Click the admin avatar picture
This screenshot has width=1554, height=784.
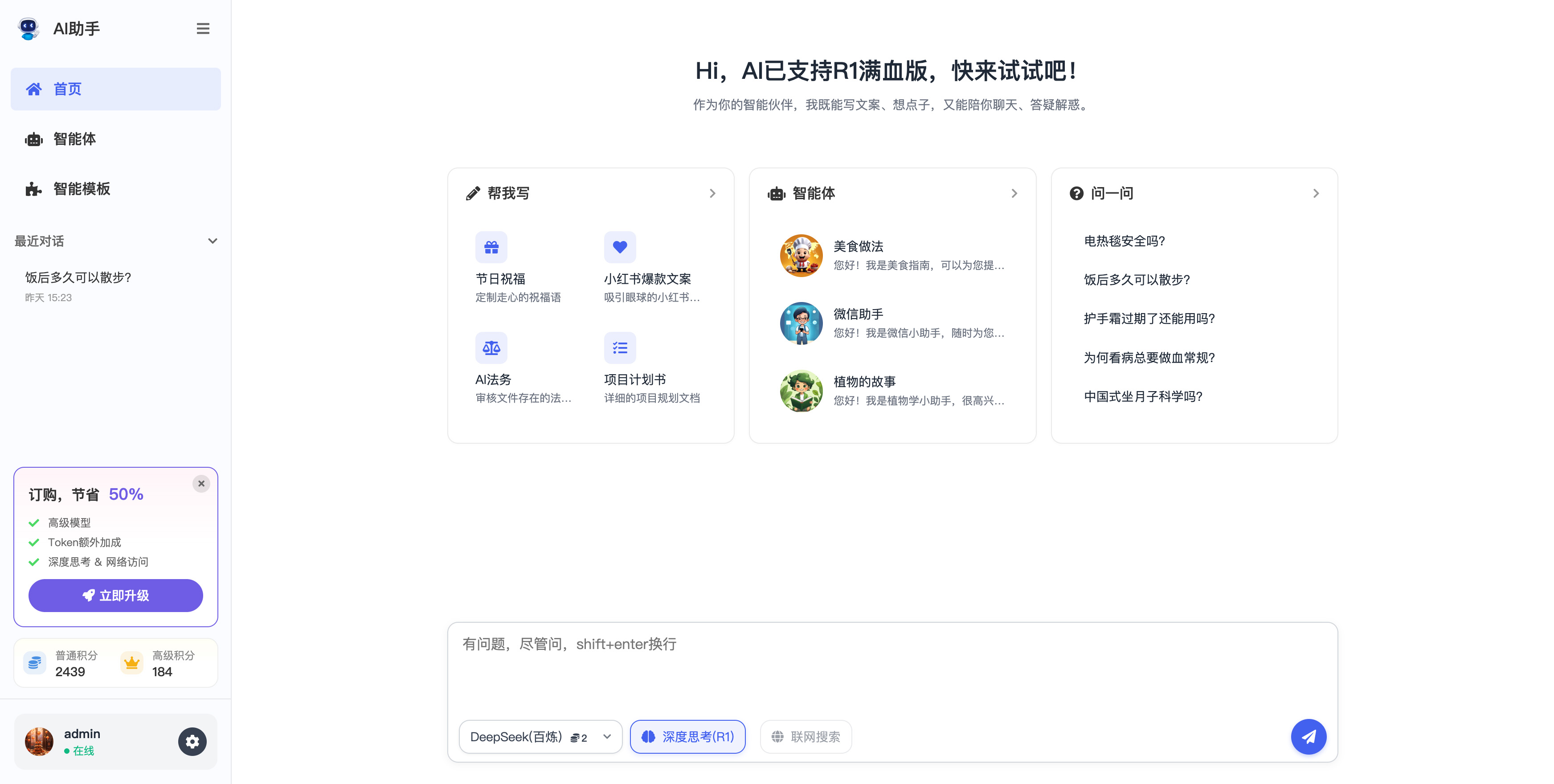(x=39, y=741)
